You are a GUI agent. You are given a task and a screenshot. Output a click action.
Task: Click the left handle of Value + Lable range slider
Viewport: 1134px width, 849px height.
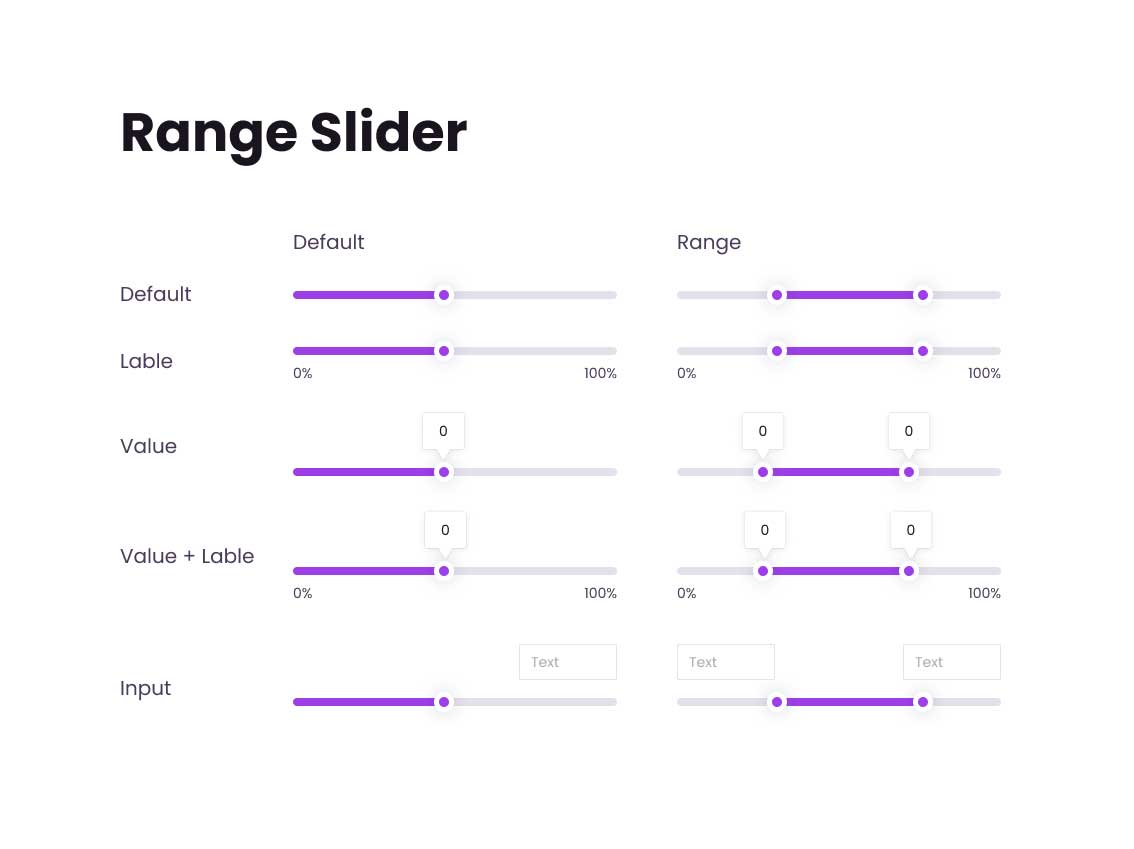point(762,571)
